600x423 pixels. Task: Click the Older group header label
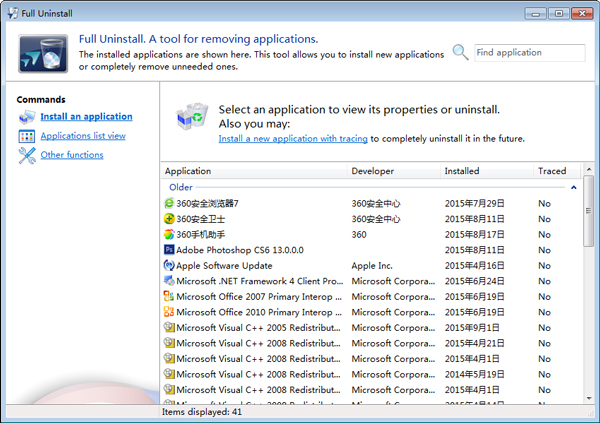point(181,187)
